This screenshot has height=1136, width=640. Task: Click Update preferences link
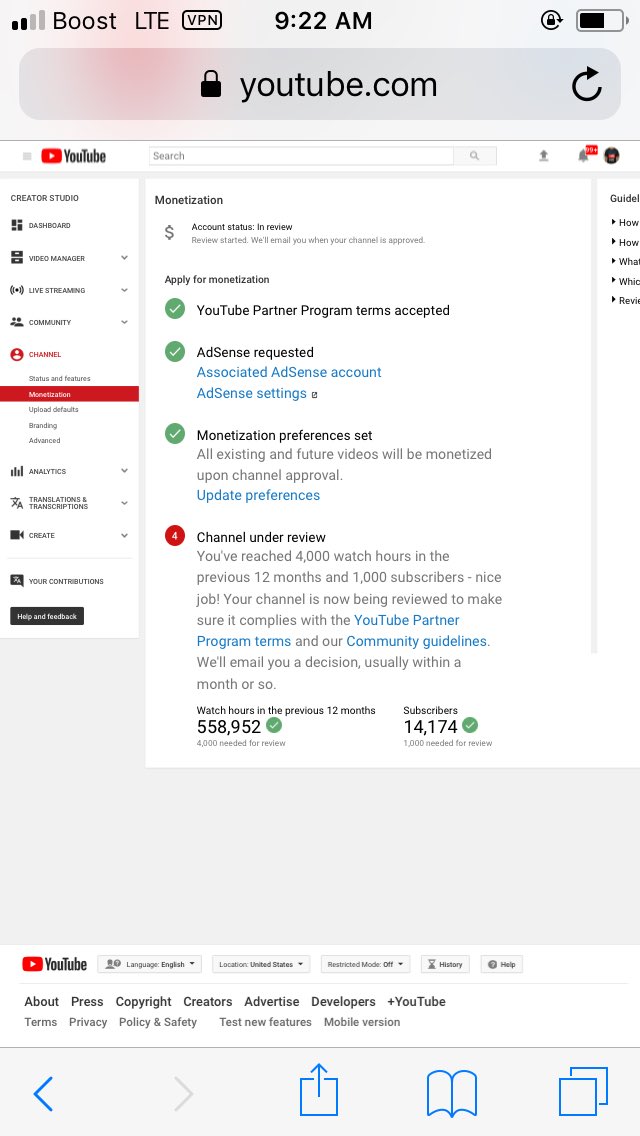258,495
